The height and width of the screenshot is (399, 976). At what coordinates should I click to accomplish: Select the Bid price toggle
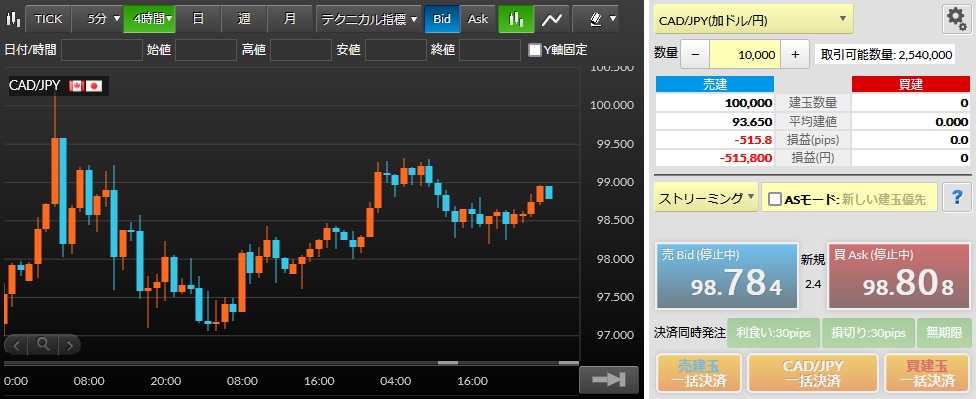[x=442, y=19]
